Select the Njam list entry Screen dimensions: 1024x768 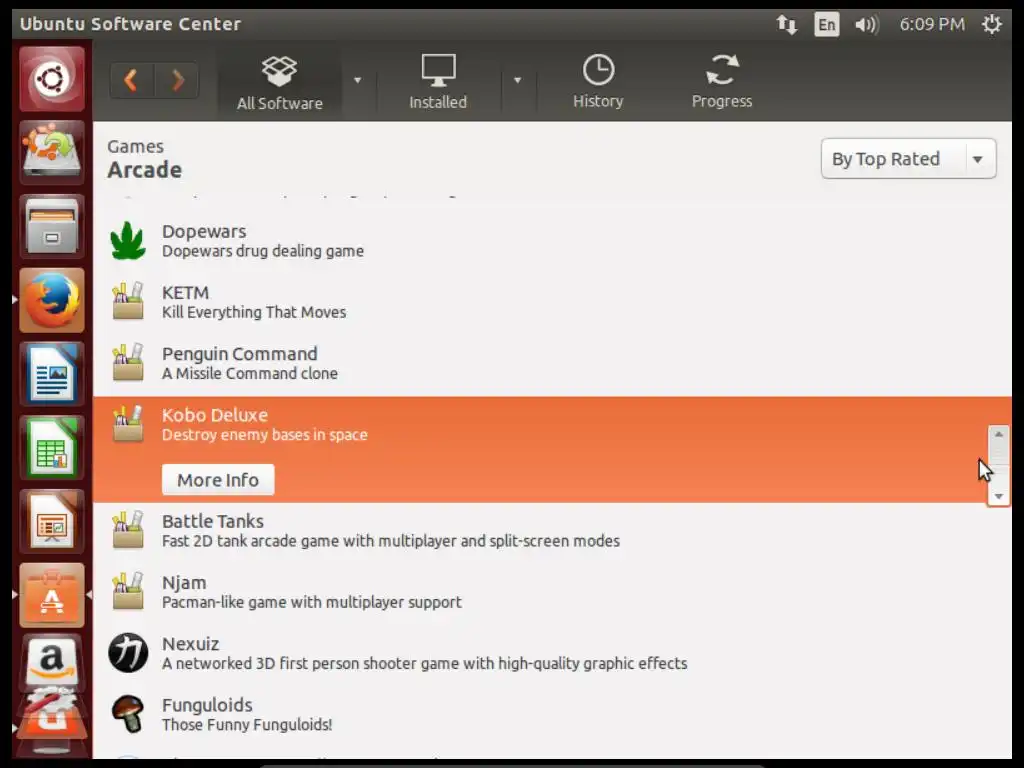[x=552, y=592]
